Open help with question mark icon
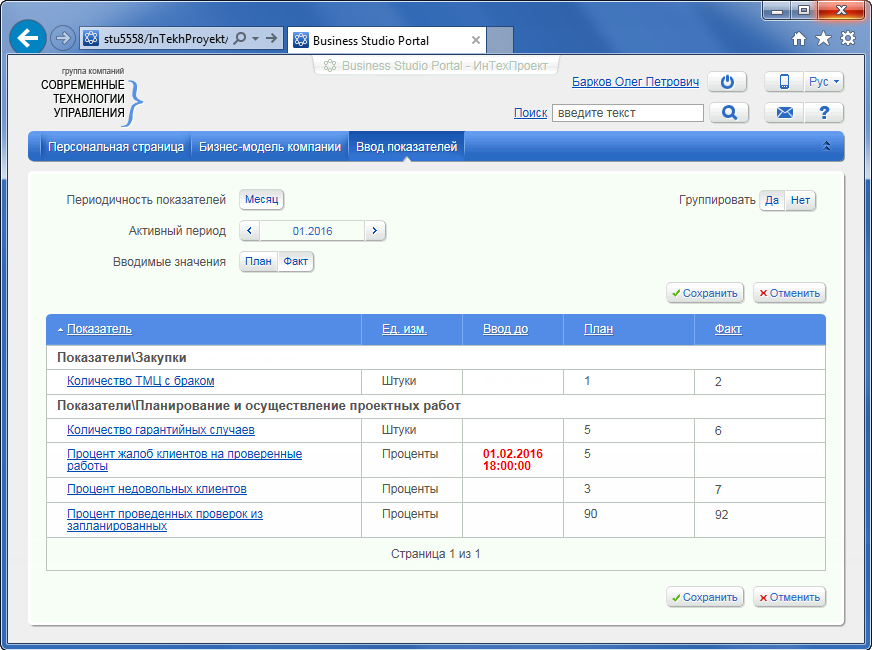This screenshot has width=872, height=650. point(824,113)
